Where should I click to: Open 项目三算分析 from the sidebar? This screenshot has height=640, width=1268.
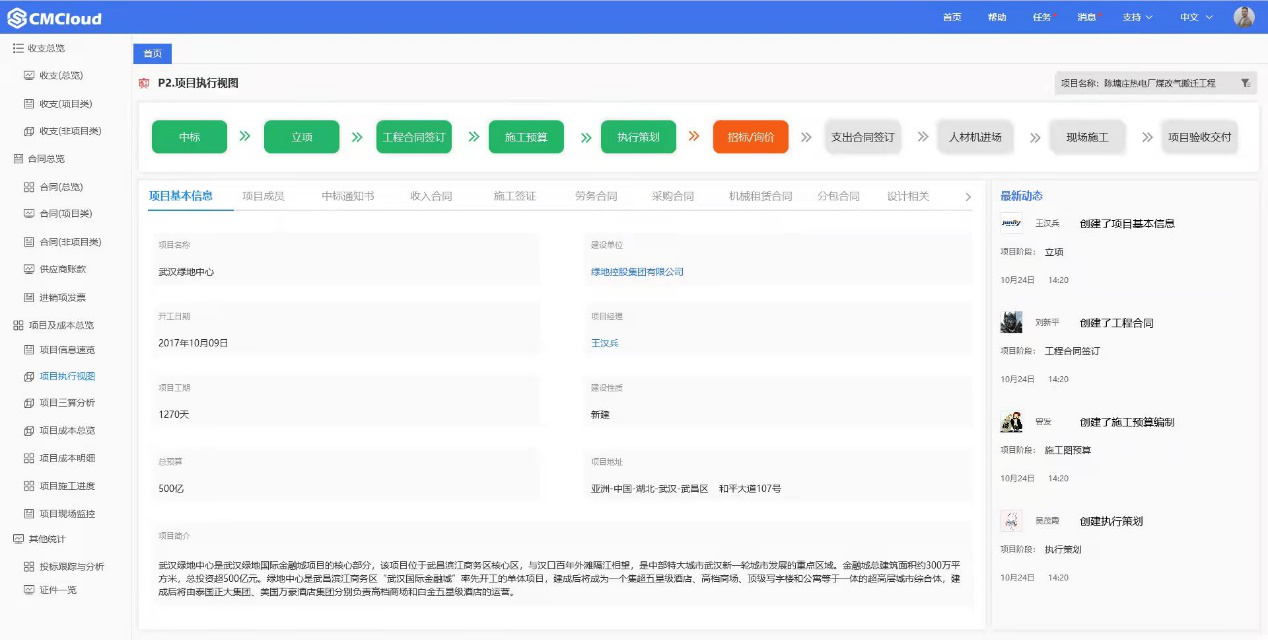point(66,403)
